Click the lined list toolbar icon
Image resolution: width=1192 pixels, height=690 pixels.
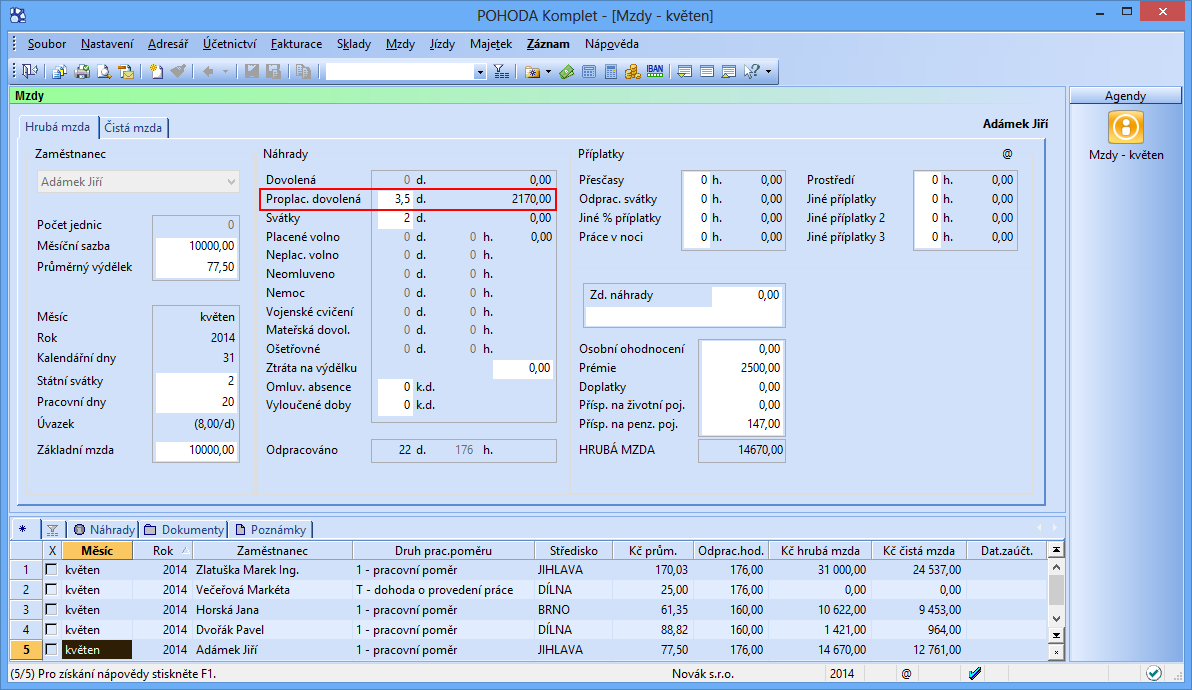pos(706,71)
